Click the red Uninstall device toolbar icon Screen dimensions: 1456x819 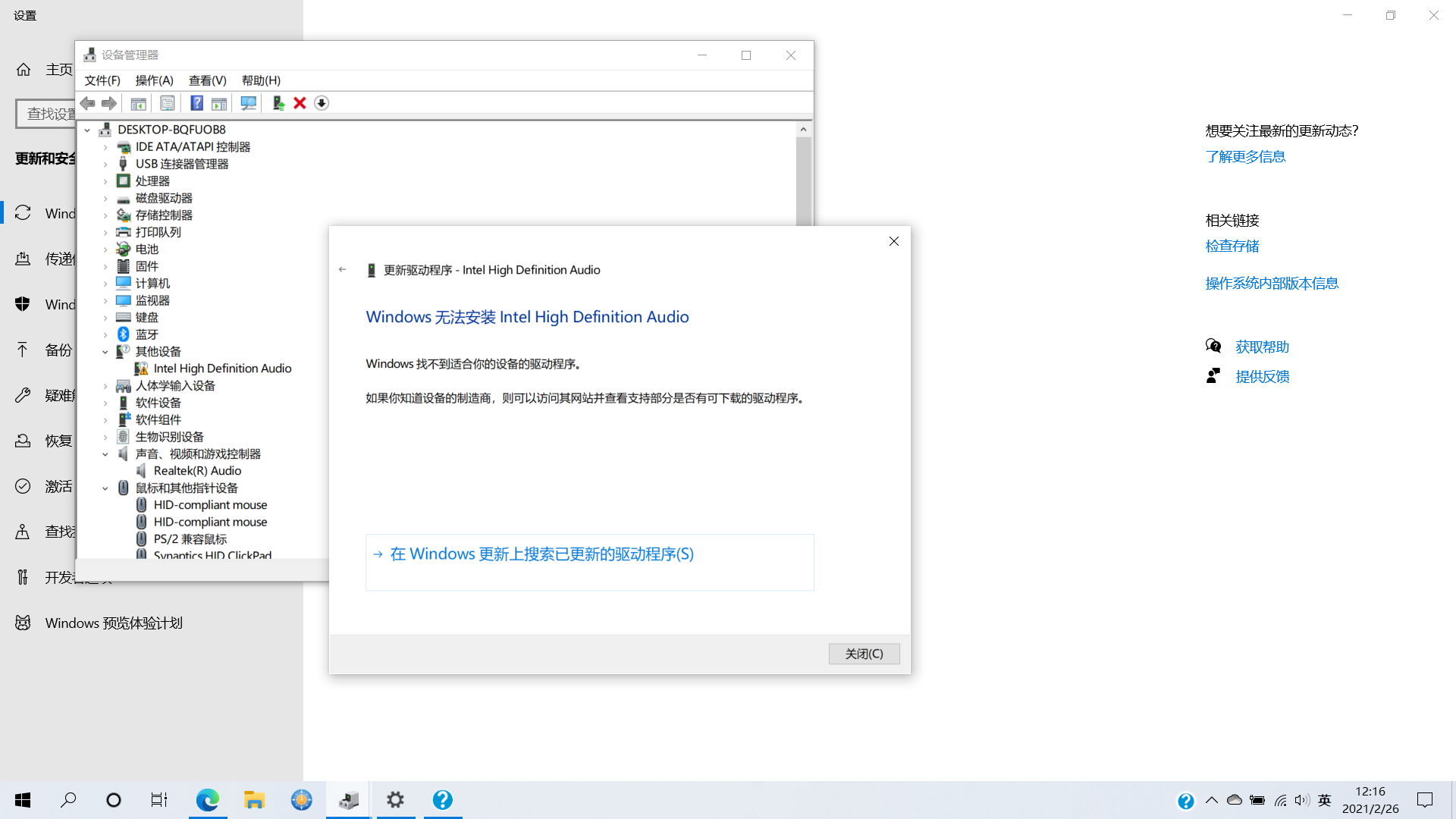coord(300,103)
